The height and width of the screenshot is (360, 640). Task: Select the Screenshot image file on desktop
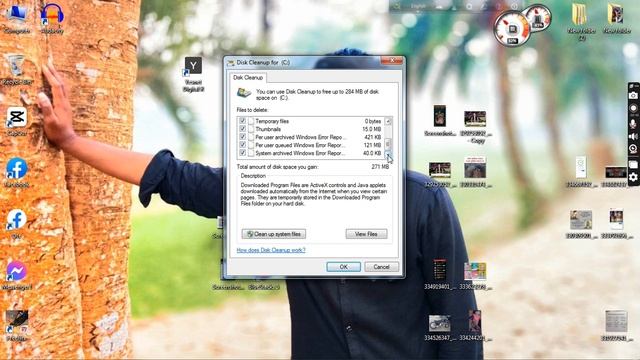click(x=440, y=120)
